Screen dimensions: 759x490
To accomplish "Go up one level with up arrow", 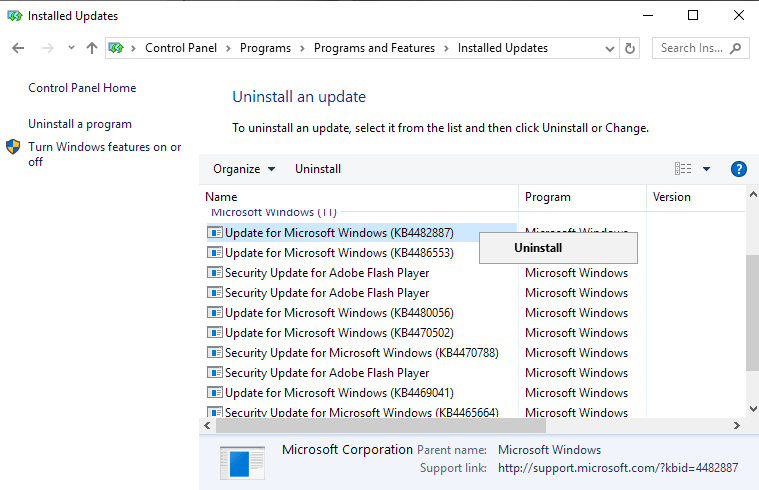I will pyautogui.click(x=91, y=48).
